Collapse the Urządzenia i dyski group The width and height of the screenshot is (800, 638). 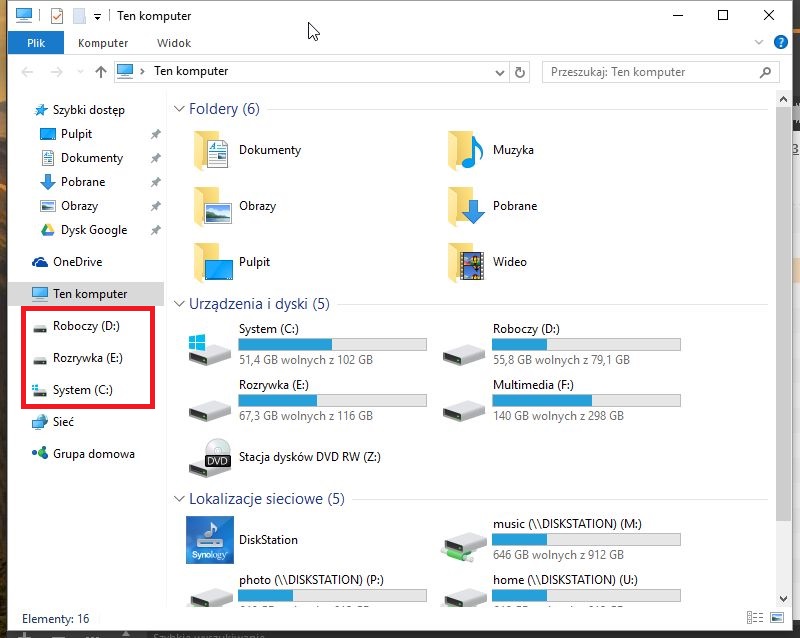pos(179,303)
